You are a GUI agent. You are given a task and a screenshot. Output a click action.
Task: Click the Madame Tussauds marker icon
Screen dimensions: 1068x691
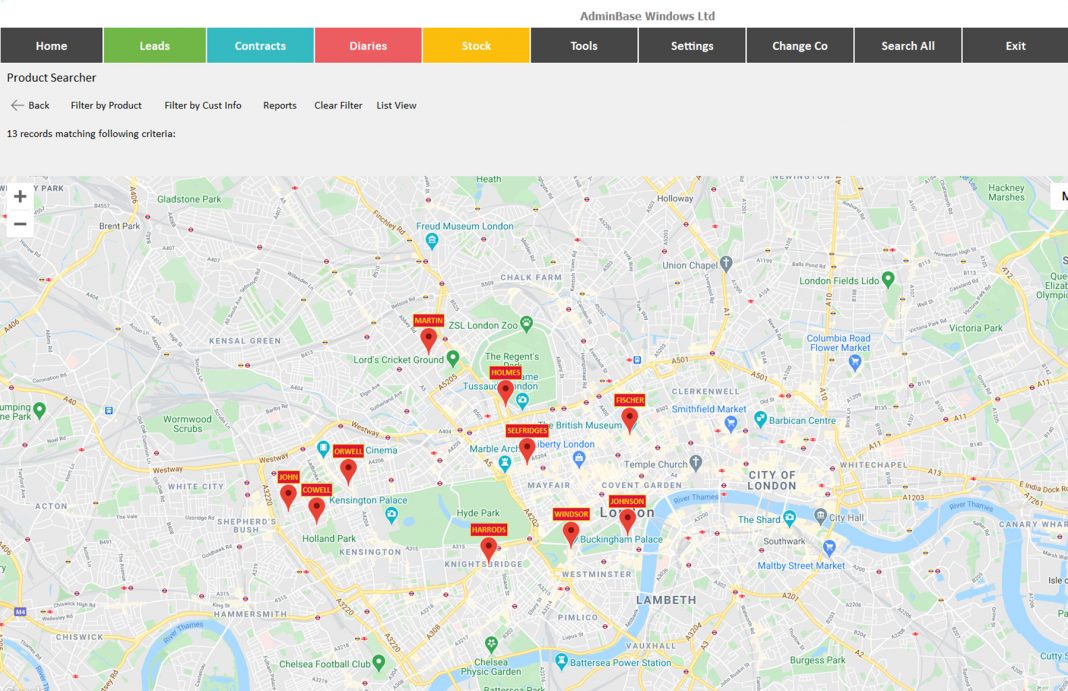pos(522,401)
